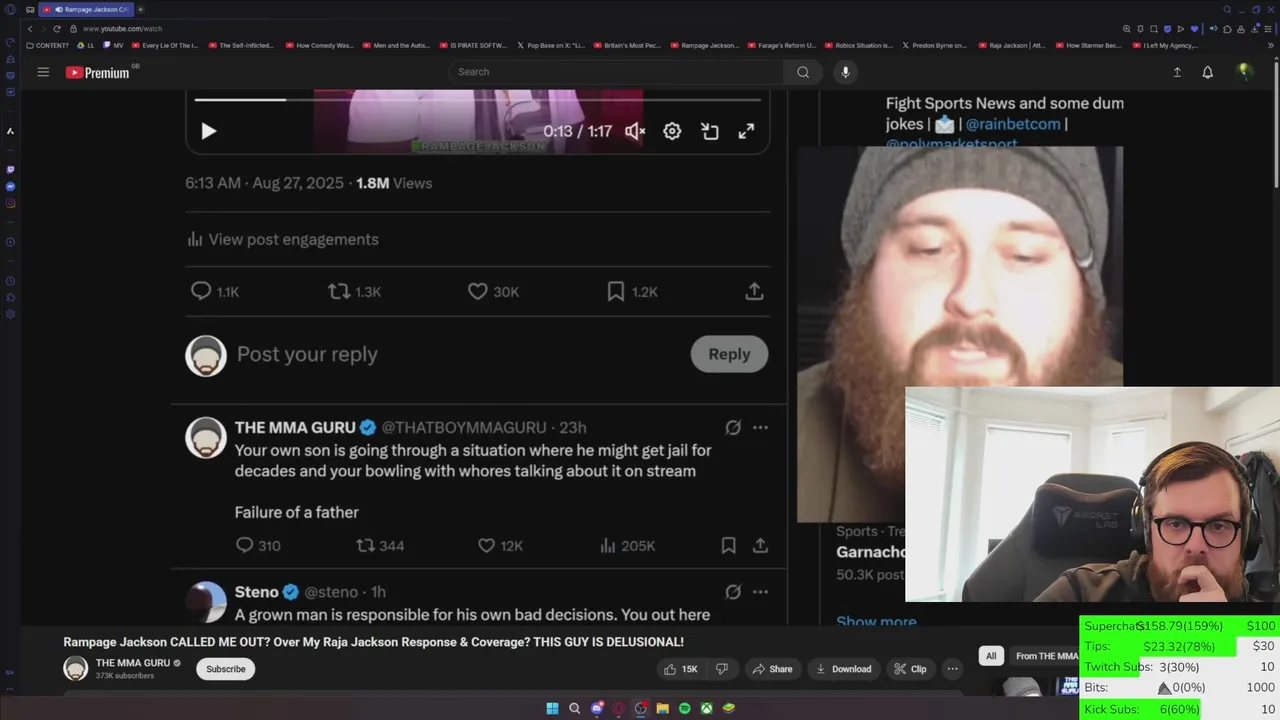Open more actions ellipsis below video
This screenshot has width=1280, height=720.
[x=953, y=669]
